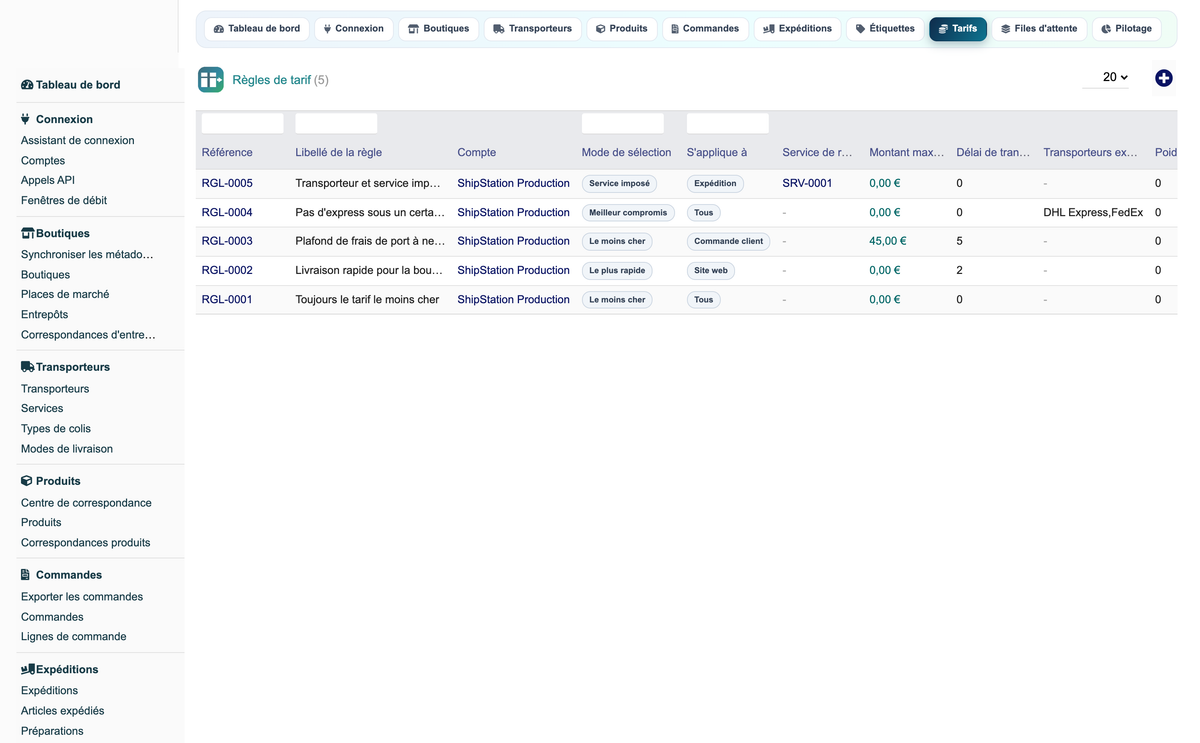Open the Boutiques top tab
The image size is (1200, 743).
(438, 29)
